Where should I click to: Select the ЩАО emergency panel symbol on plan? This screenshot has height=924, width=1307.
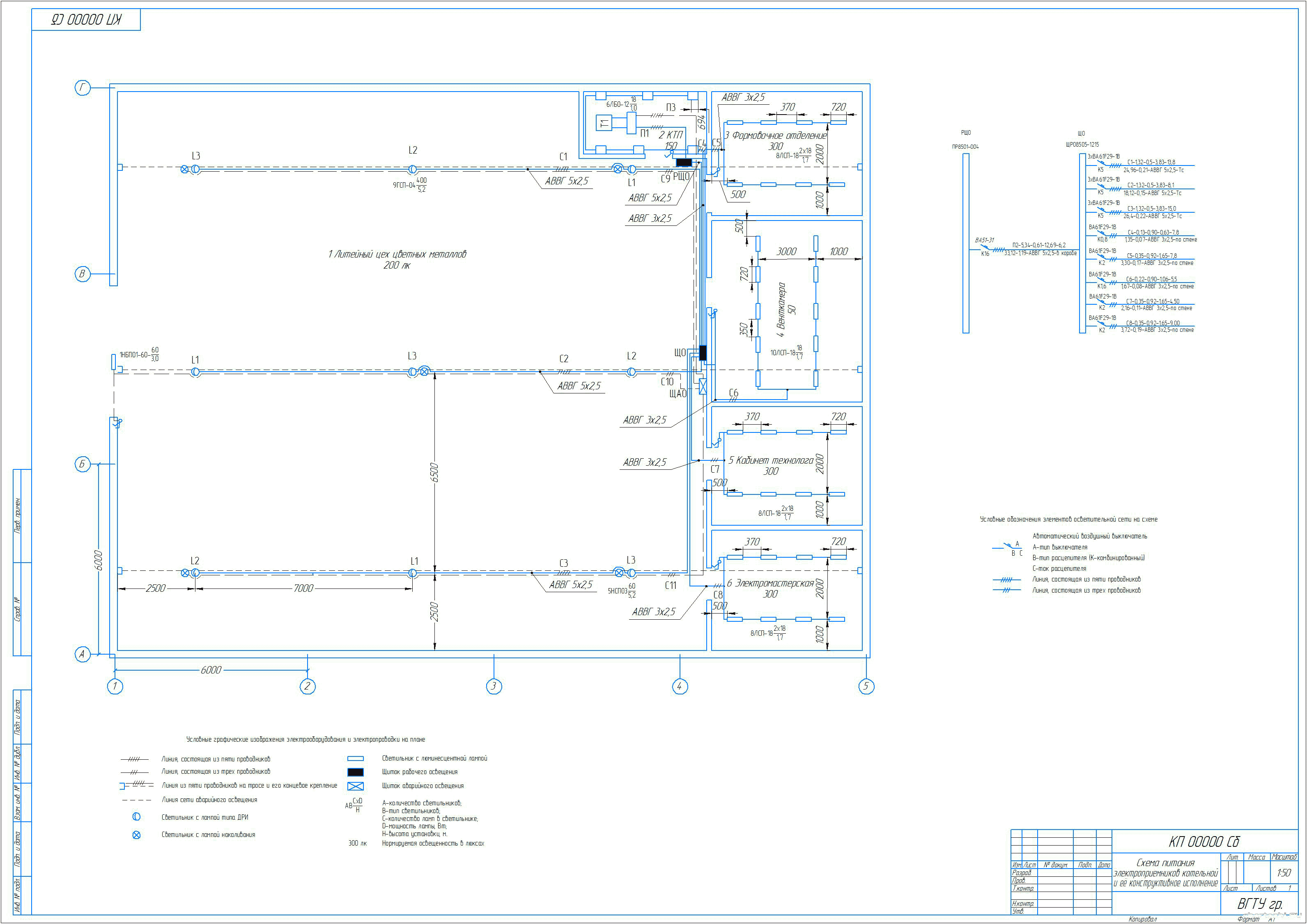pyautogui.click(x=703, y=386)
